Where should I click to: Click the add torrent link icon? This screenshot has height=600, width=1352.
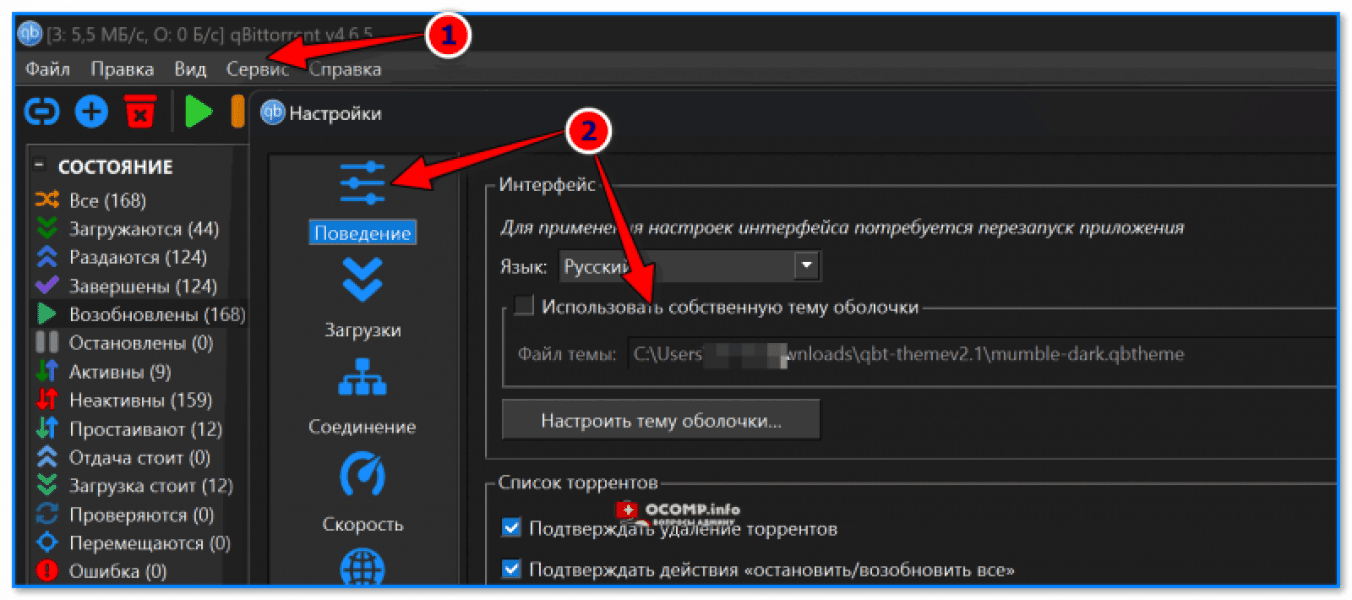tap(40, 111)
